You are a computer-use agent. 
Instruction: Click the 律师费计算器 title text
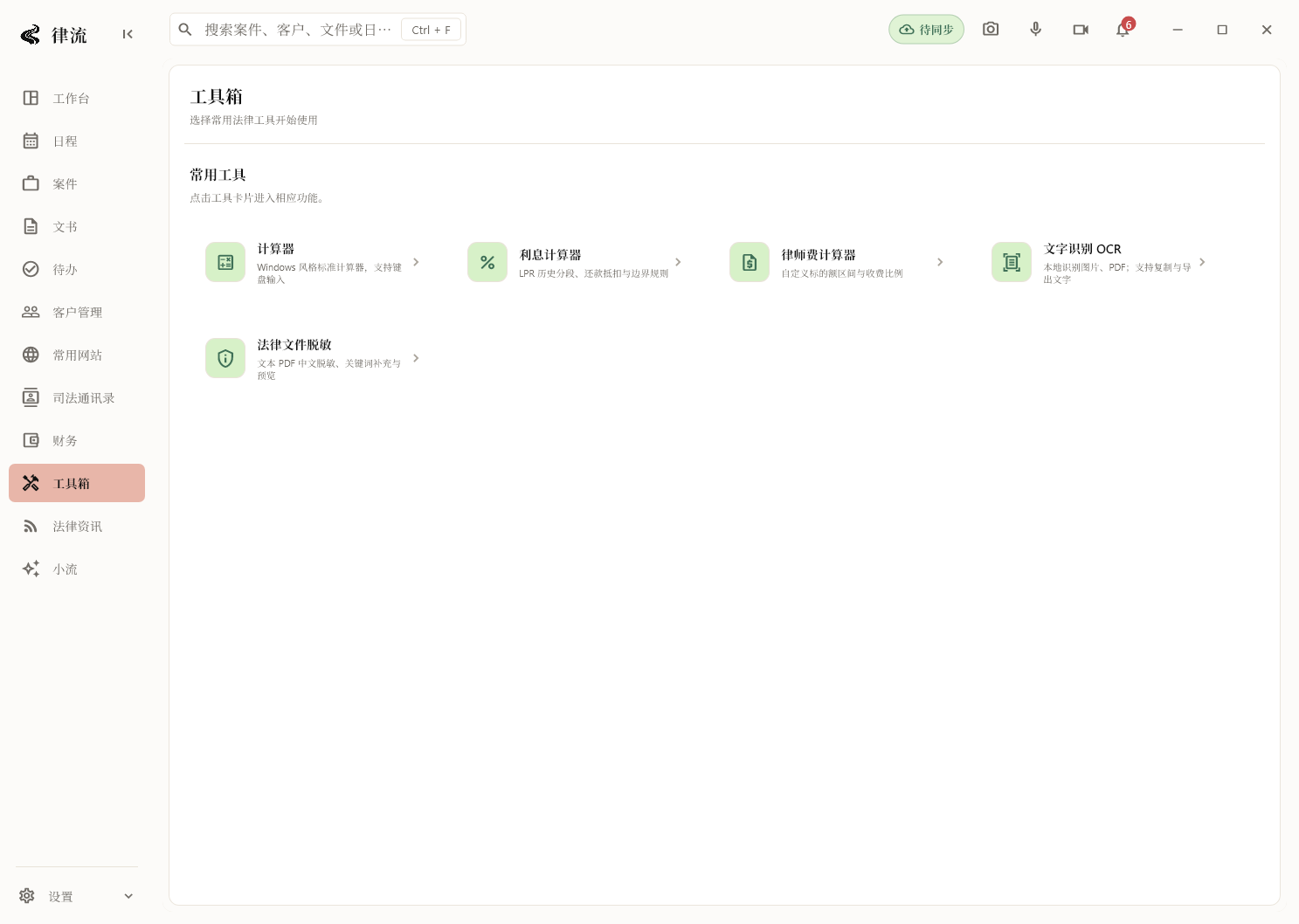click(819, 255)
